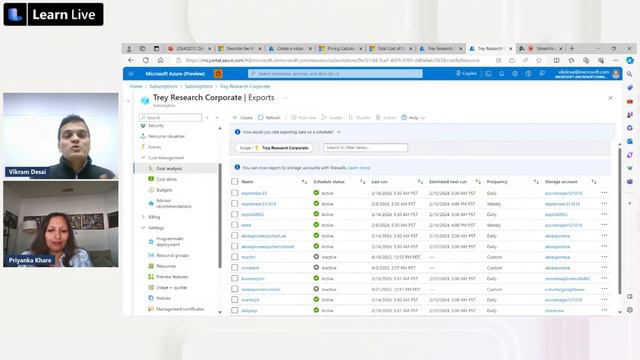Screen dimensions: 640x360
Task: Launch Cloud Shell from the Azure header
Action: 488,74
